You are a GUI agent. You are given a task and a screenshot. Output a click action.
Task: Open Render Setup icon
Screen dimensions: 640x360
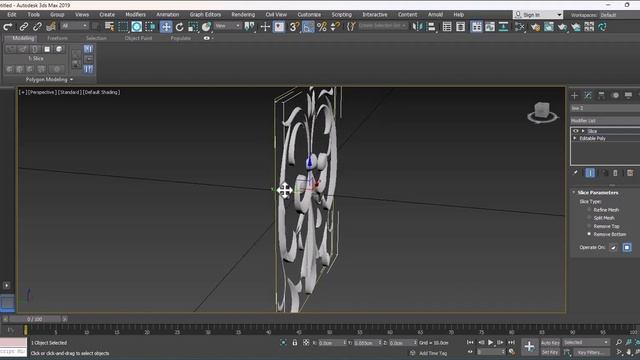(535, 27)
